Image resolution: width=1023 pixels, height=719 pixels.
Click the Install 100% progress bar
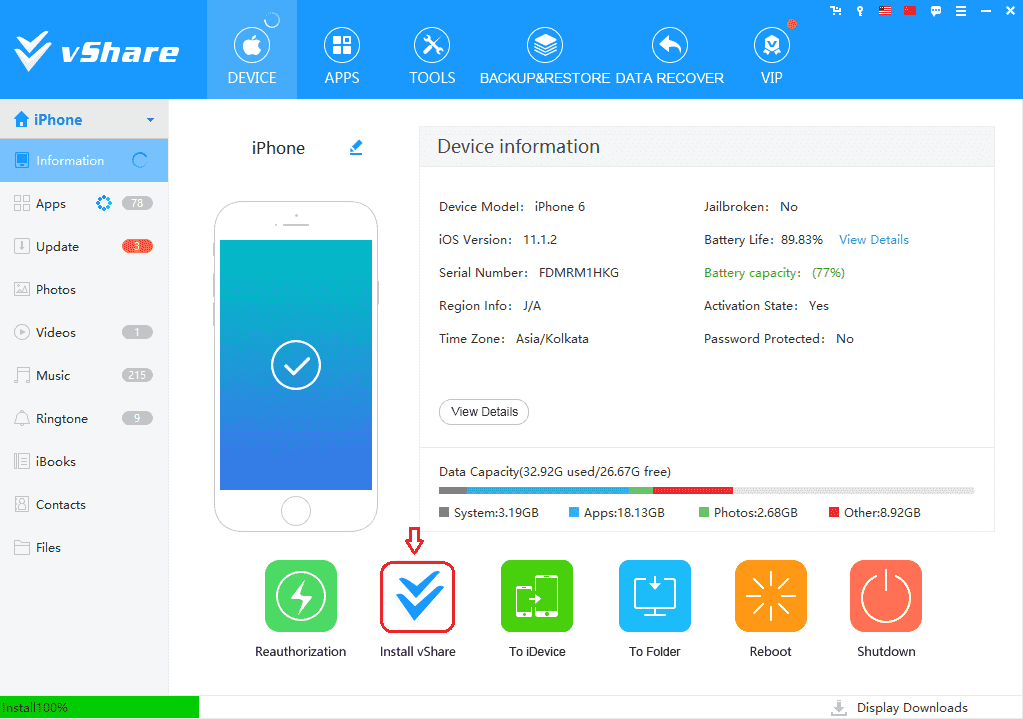pos(99,707)
